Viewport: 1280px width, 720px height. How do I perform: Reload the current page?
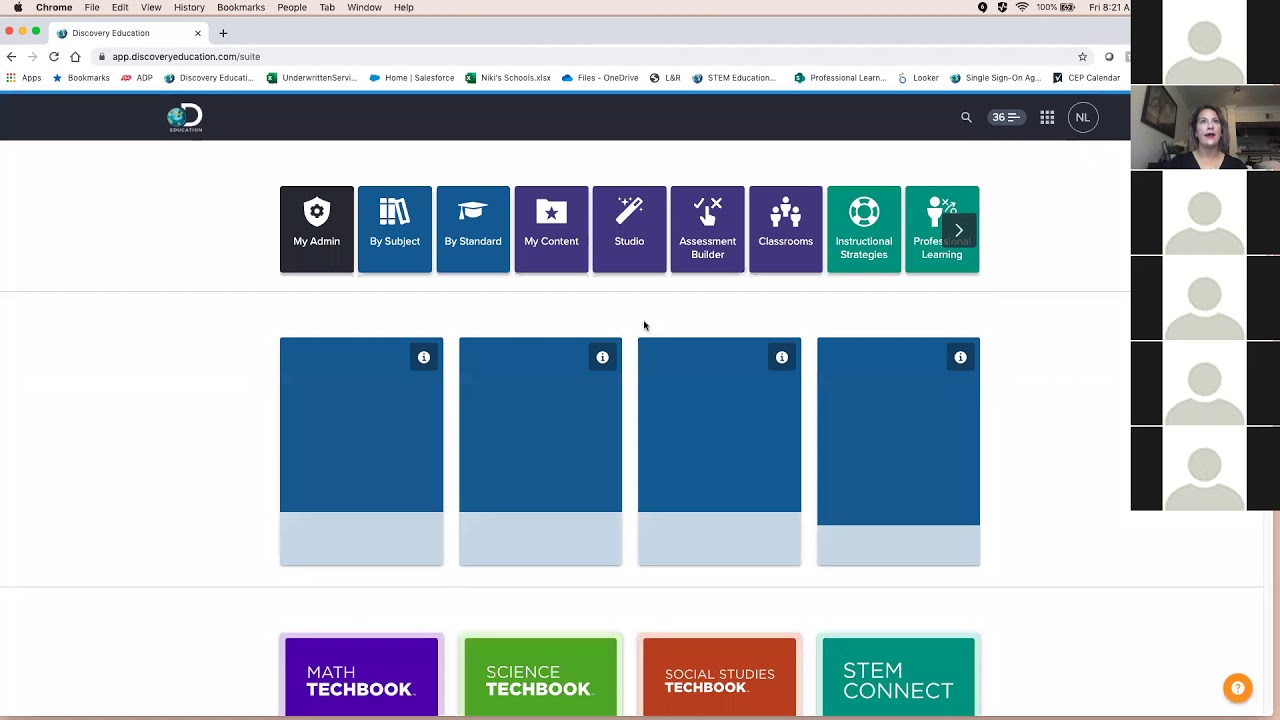(x=54, y=57)
